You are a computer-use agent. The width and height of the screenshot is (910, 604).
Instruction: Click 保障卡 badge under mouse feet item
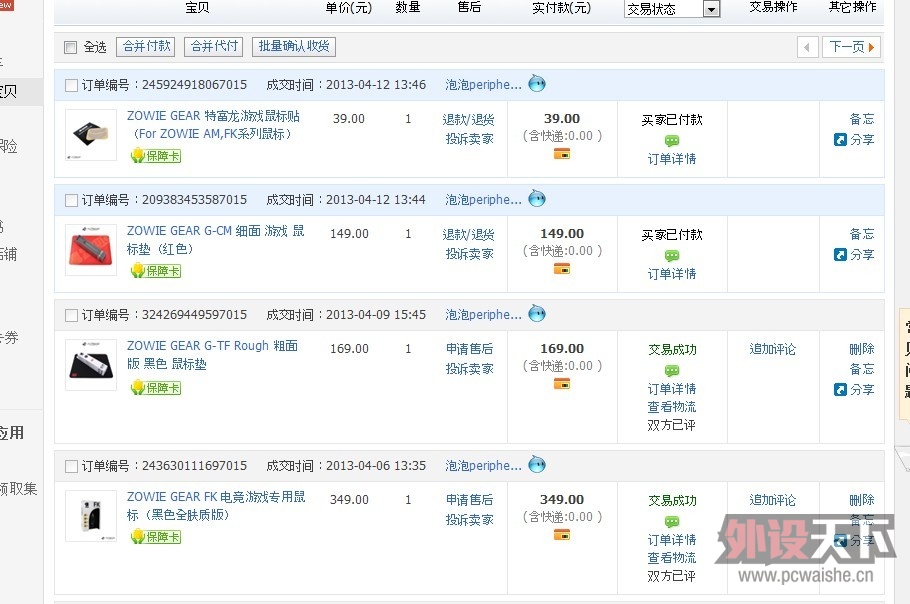coord(156,155)
